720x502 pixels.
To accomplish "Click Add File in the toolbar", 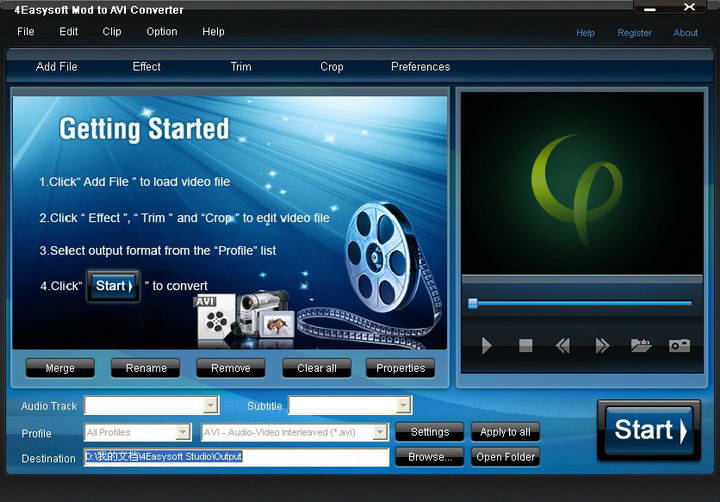I will click(56, 67).
